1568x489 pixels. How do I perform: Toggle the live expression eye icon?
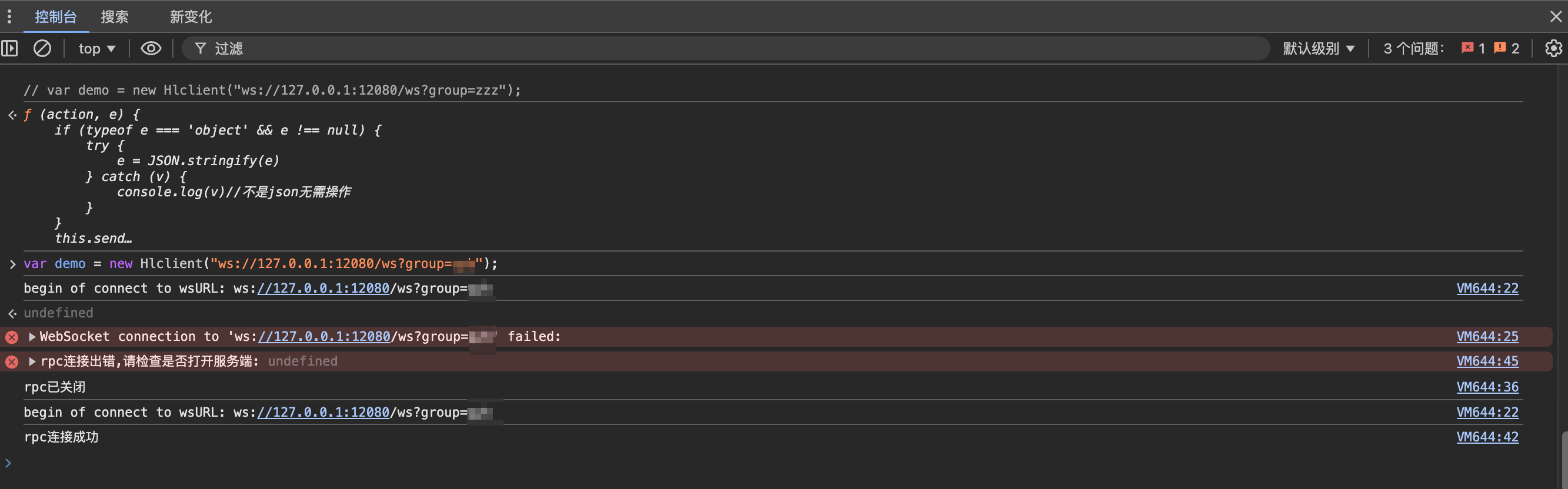pos(151,48)
